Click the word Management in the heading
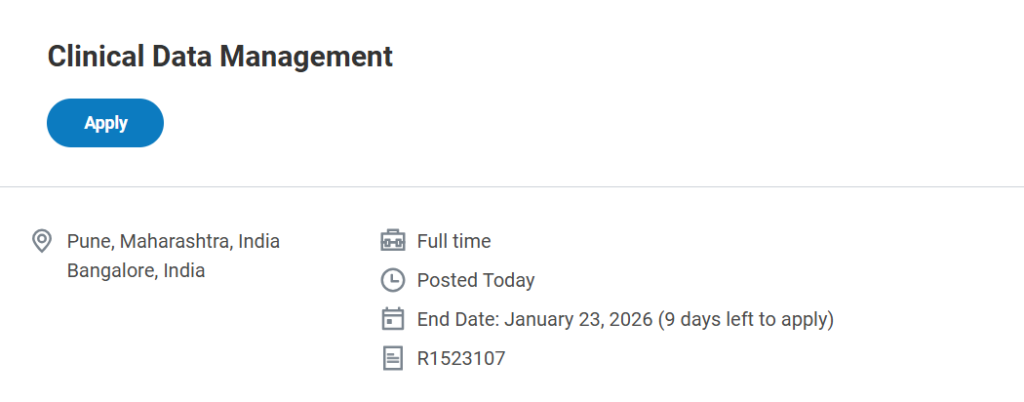1024x402 pixels. [x=307, y=56]
